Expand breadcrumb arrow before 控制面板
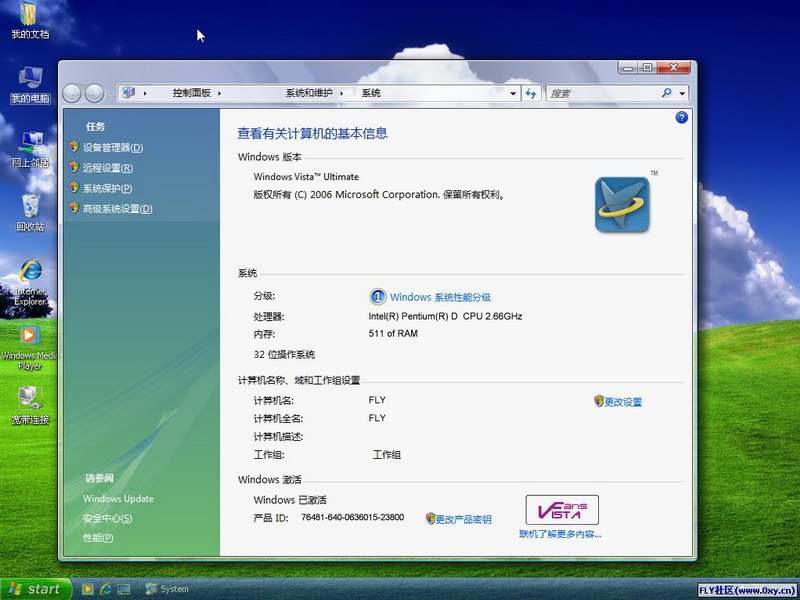 click(145, 93)
